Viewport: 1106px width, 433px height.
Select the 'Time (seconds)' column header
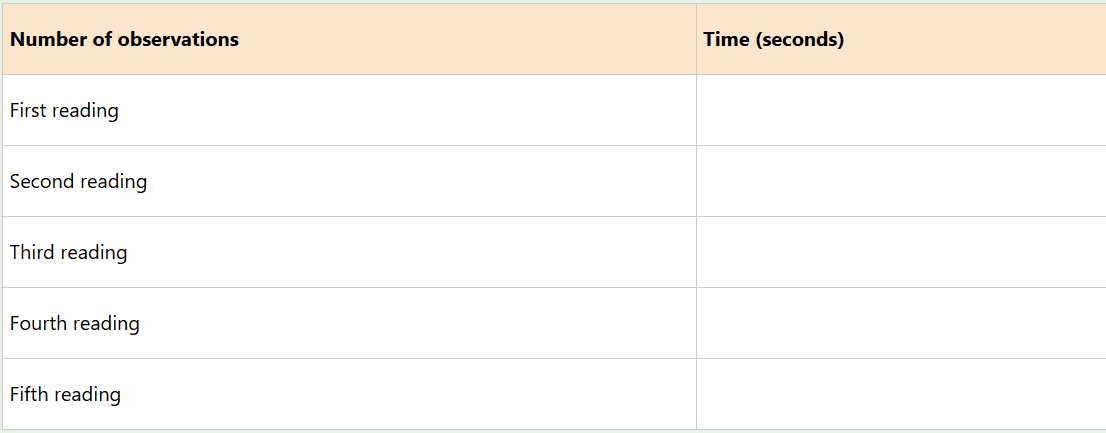tap(773, 40)
